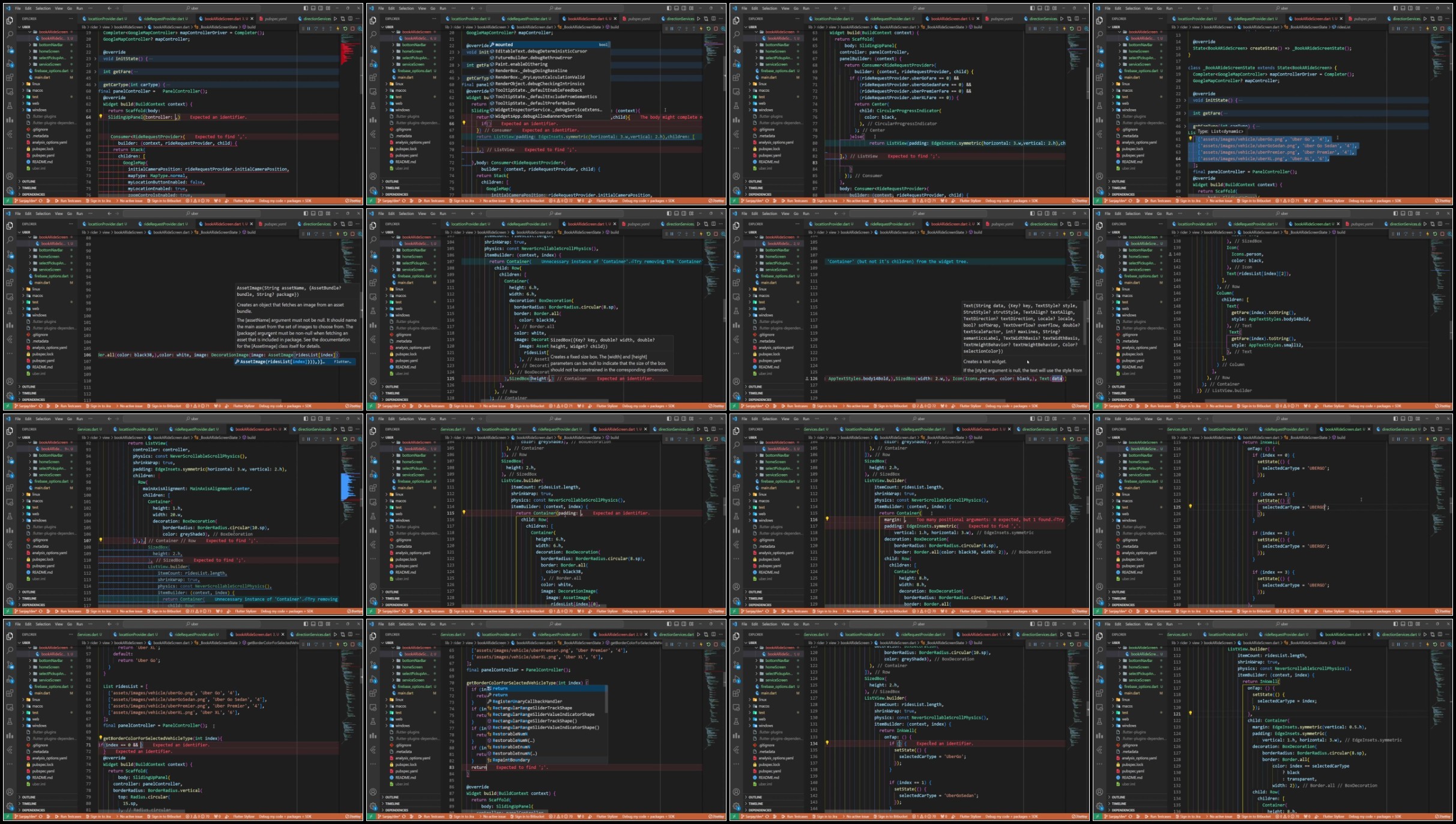The width and height of the screenshot is (1456, 824).
Task: Unfold 'int getFare(' at line 28 in 'SlidingUpPanel(controller:' frame
Action: [96, 71]
